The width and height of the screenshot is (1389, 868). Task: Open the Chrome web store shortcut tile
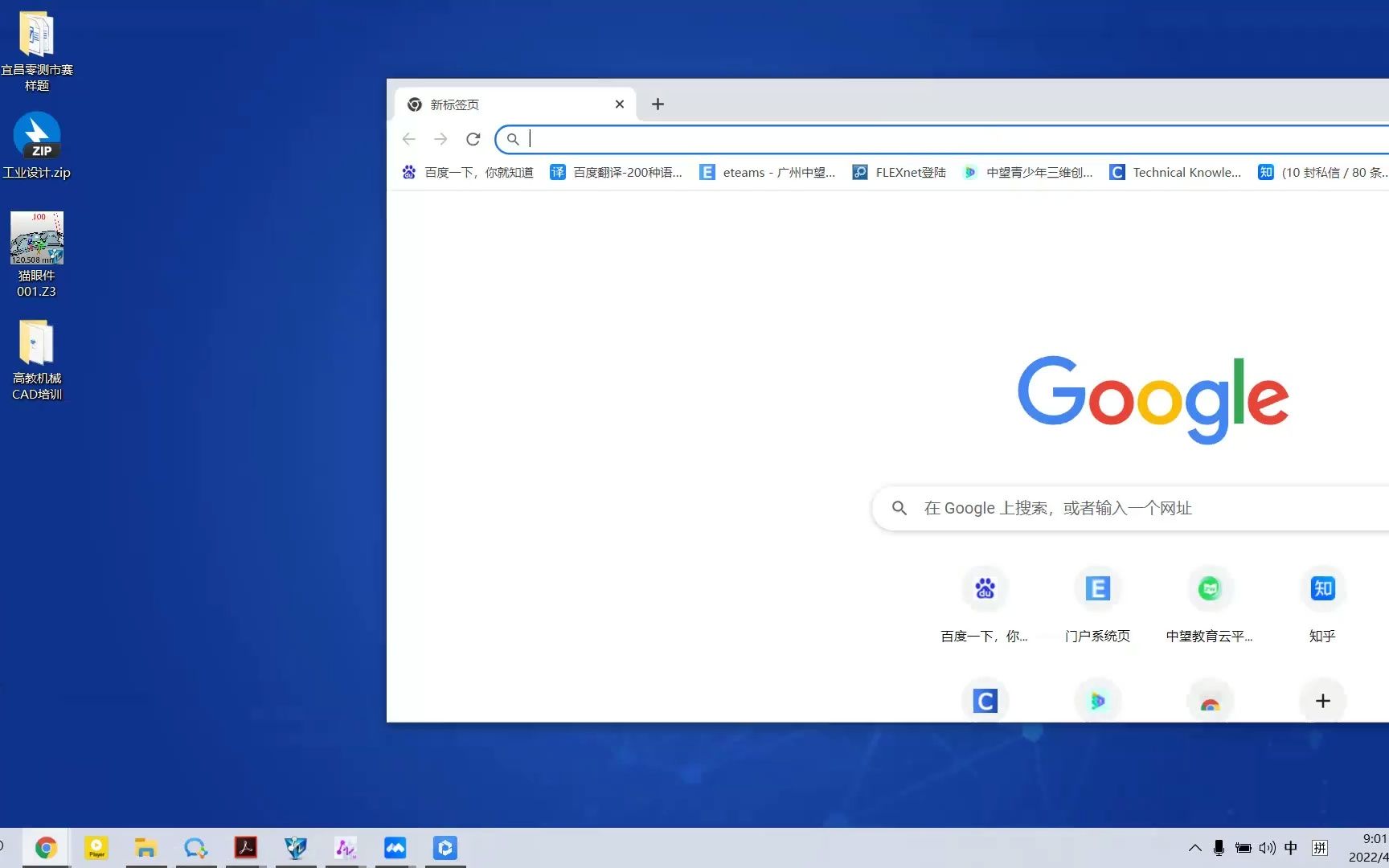click(x=1210, y=700)
